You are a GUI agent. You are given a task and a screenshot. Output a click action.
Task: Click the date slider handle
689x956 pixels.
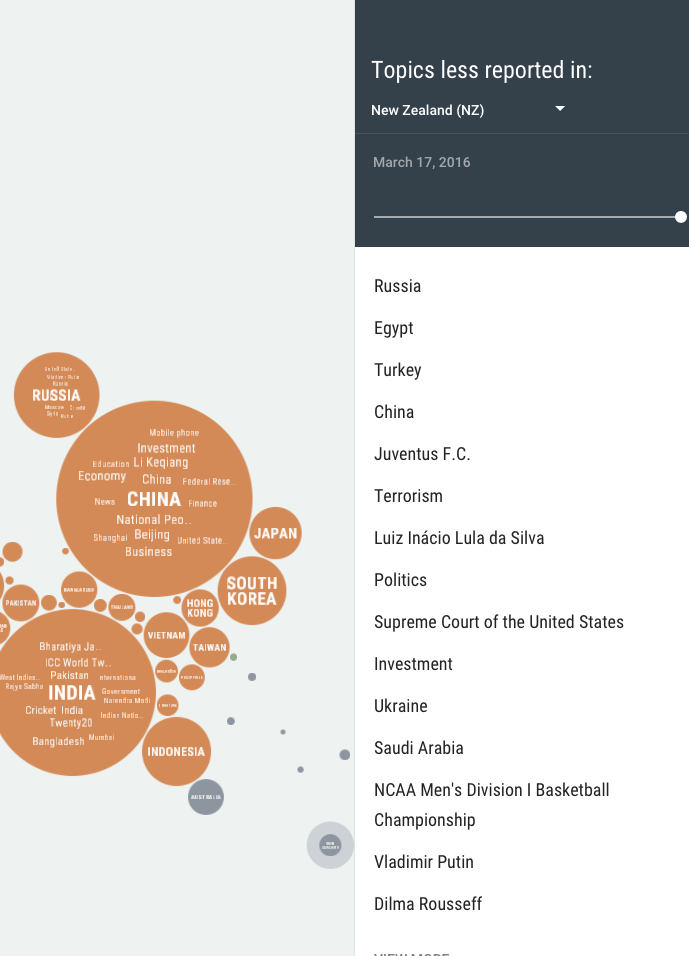[x=680, y=217]
